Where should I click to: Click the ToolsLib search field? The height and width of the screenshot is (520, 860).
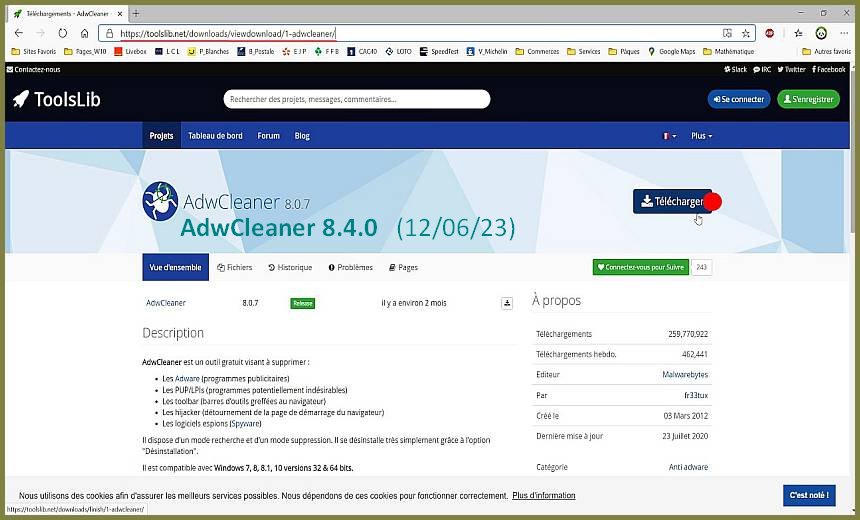[x=357, y=99]
